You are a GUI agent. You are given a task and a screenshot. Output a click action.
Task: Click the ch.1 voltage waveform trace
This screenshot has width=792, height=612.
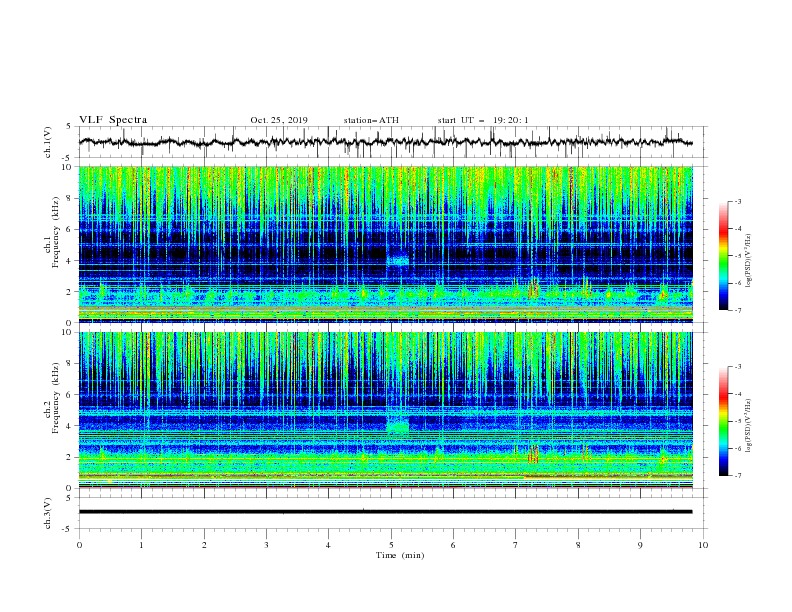pos(385,142)
